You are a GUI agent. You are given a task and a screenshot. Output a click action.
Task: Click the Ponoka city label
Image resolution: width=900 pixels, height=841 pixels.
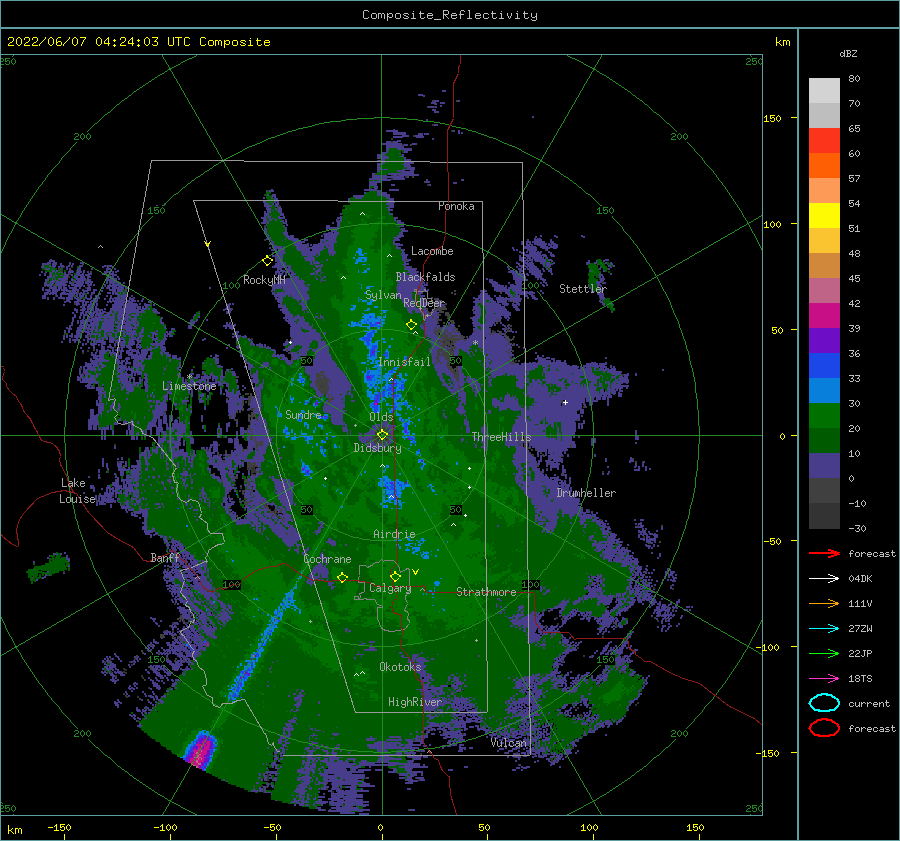click(x=456, y=206)
